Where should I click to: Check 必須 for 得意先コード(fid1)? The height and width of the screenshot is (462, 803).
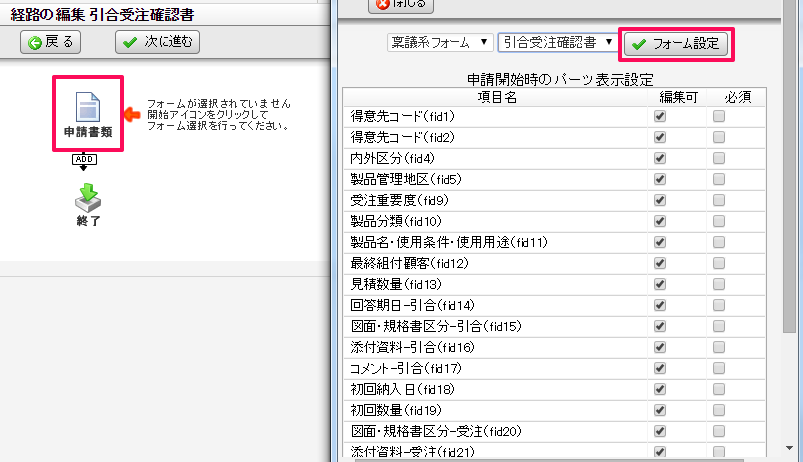(x=719, y=116)
